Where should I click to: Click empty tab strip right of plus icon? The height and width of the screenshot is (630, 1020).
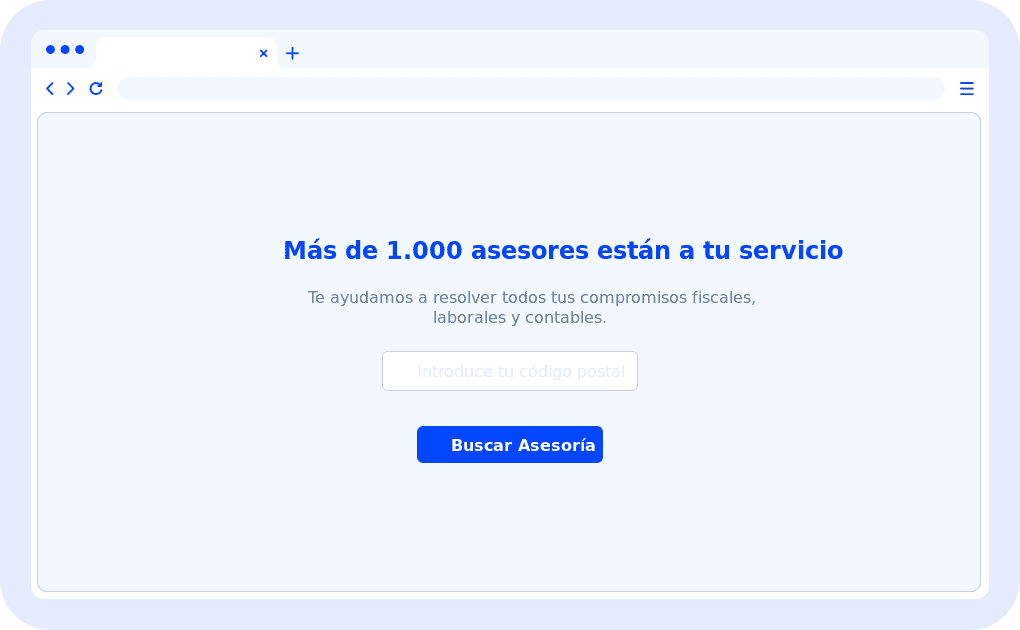640,50
